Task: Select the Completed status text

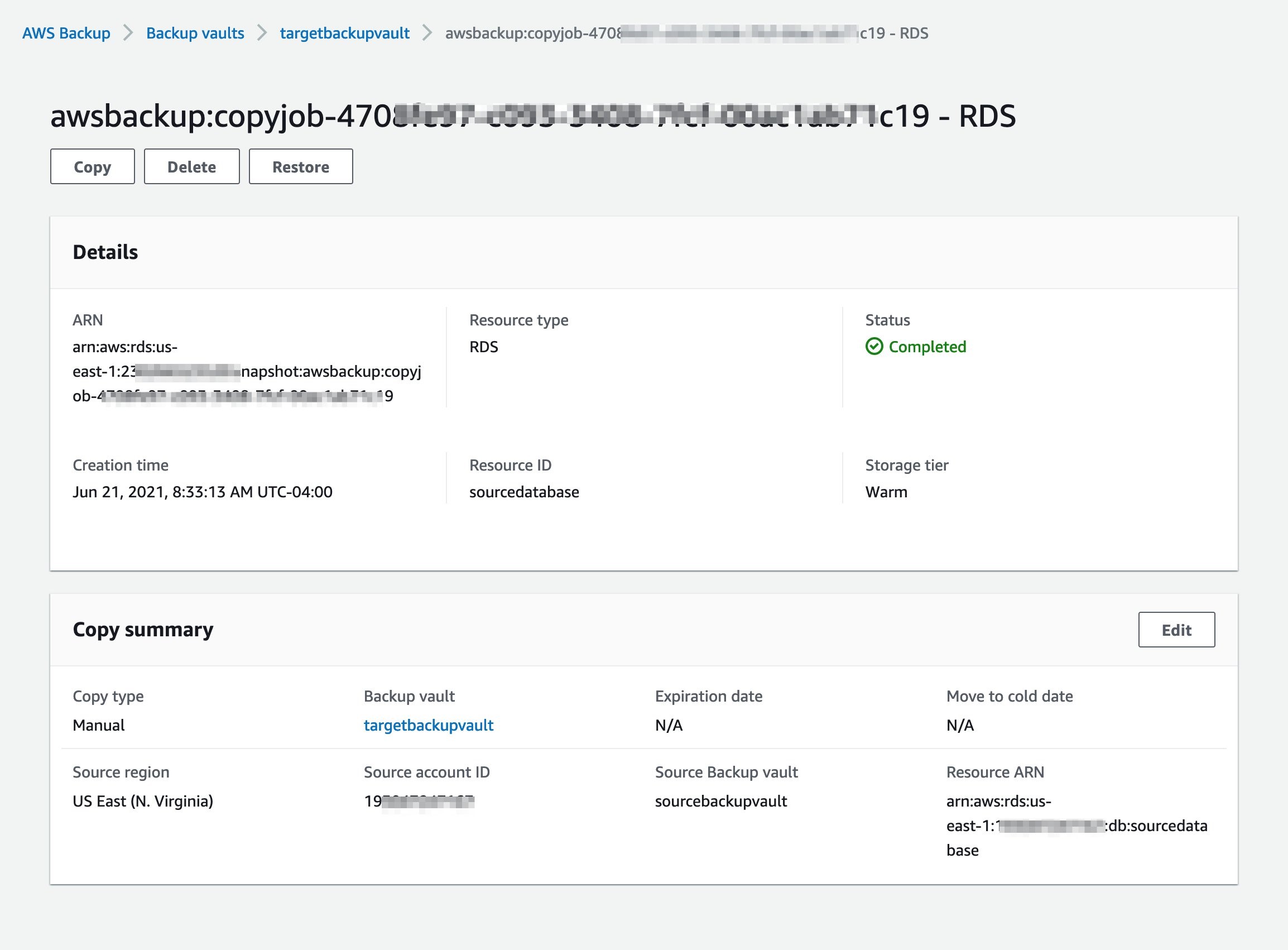Action: [x=927, y=347]
